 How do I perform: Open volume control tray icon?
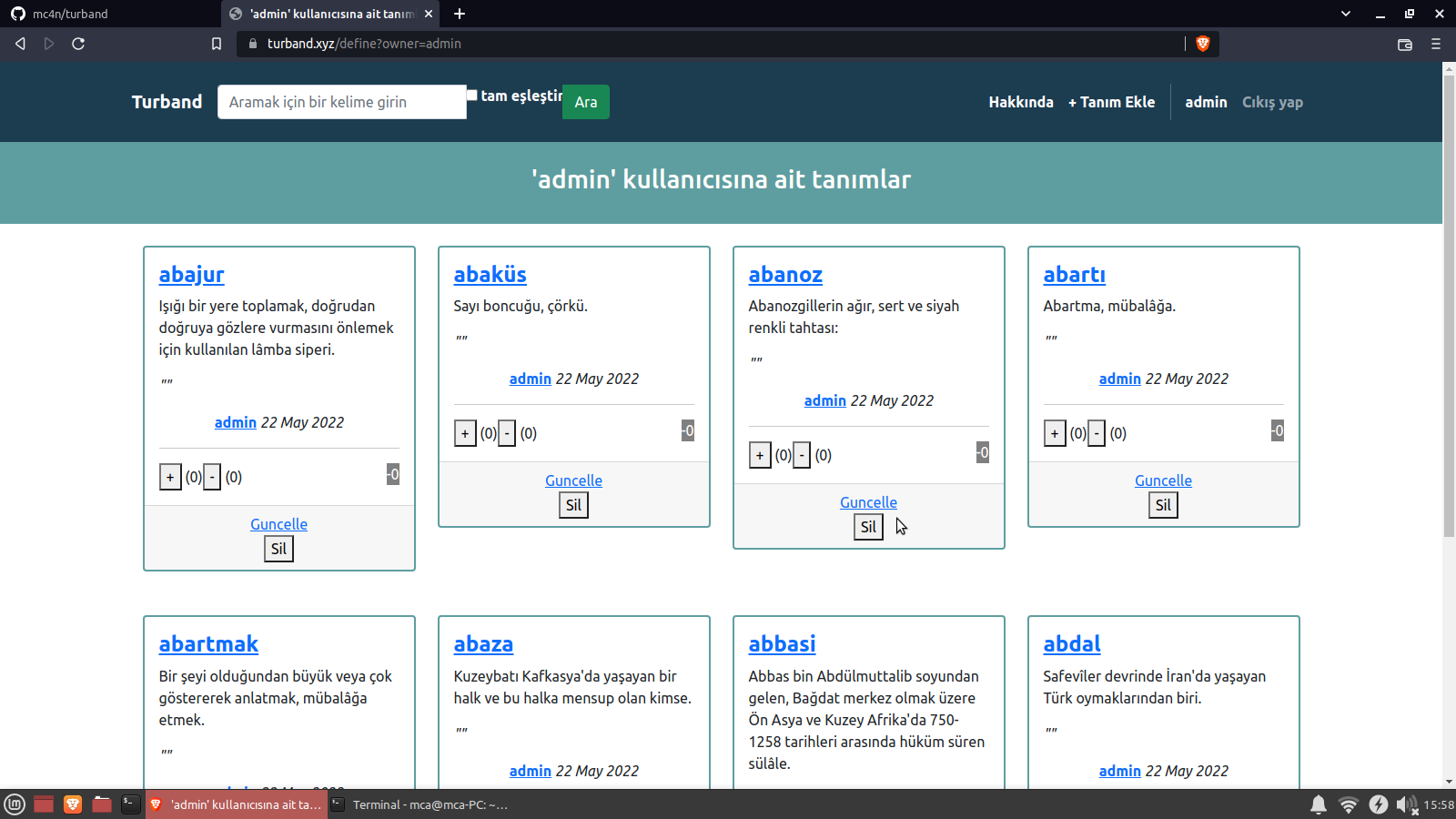1407,804
